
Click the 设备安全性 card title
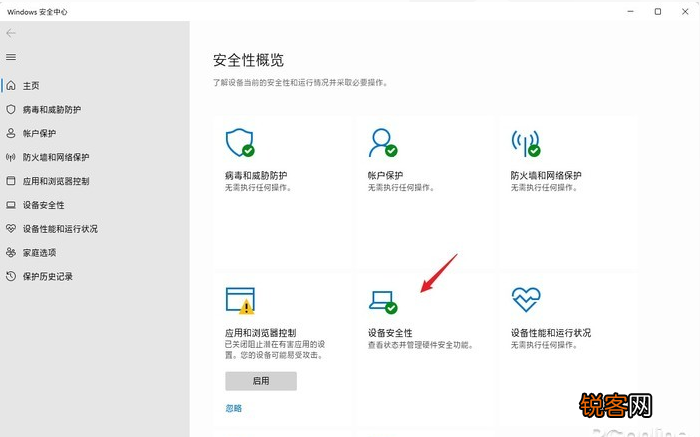pos(390,333)
